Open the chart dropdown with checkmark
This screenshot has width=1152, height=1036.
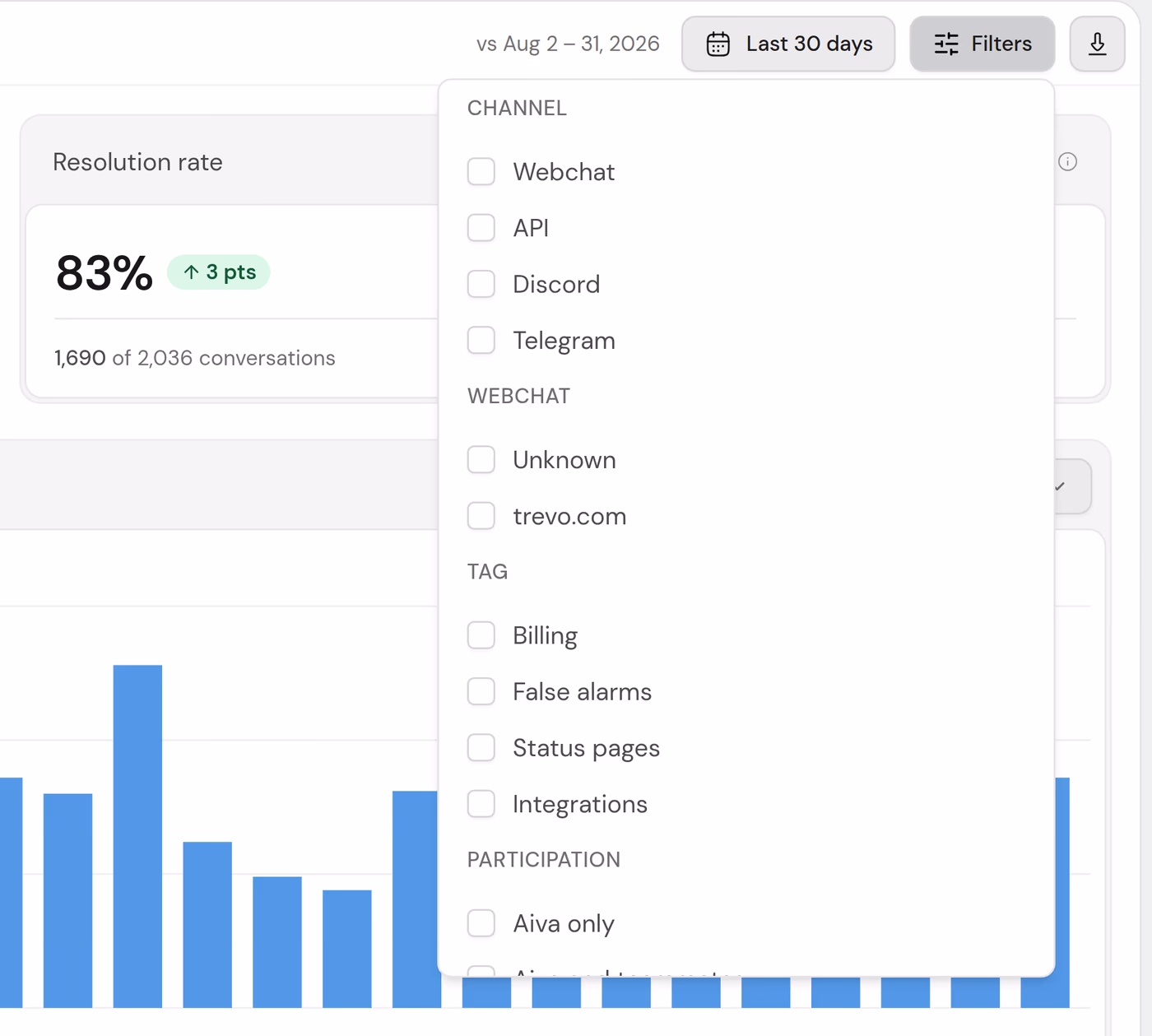(1072, 486)
